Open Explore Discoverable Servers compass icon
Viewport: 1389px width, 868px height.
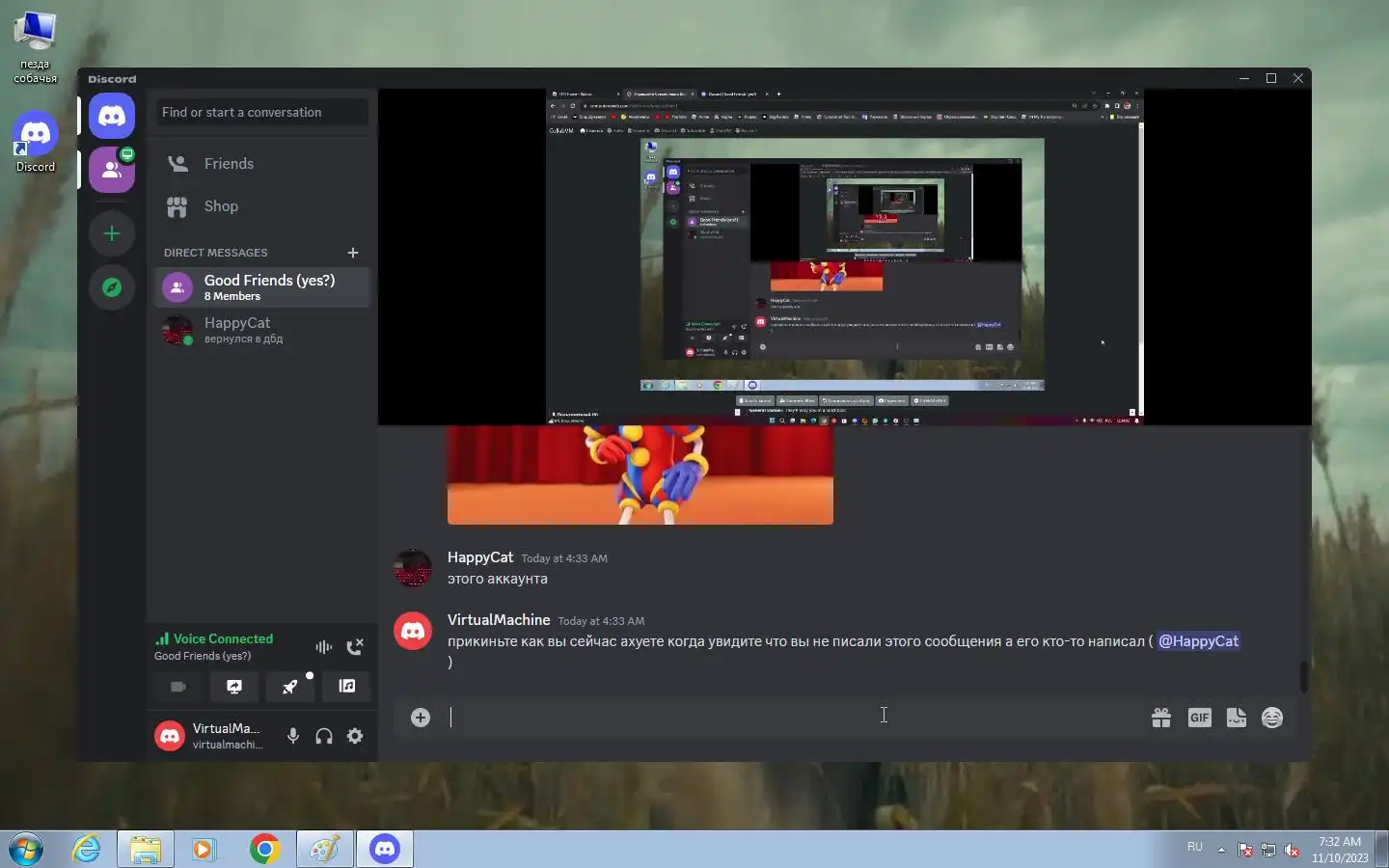(112, 287)
